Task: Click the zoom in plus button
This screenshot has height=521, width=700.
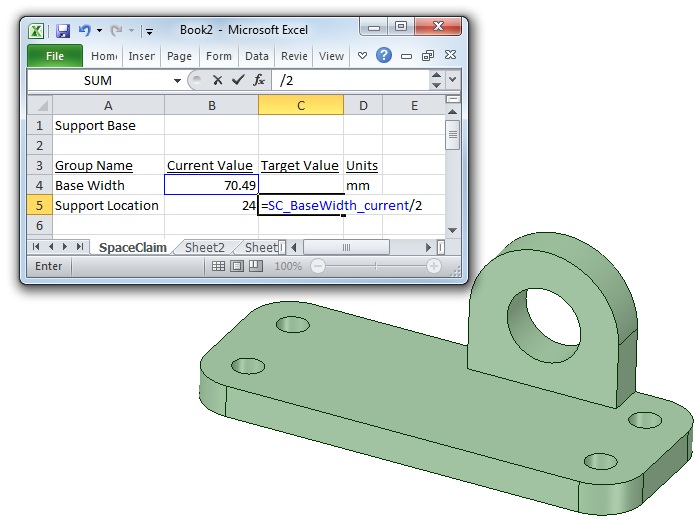Action: tap(433, 267)
